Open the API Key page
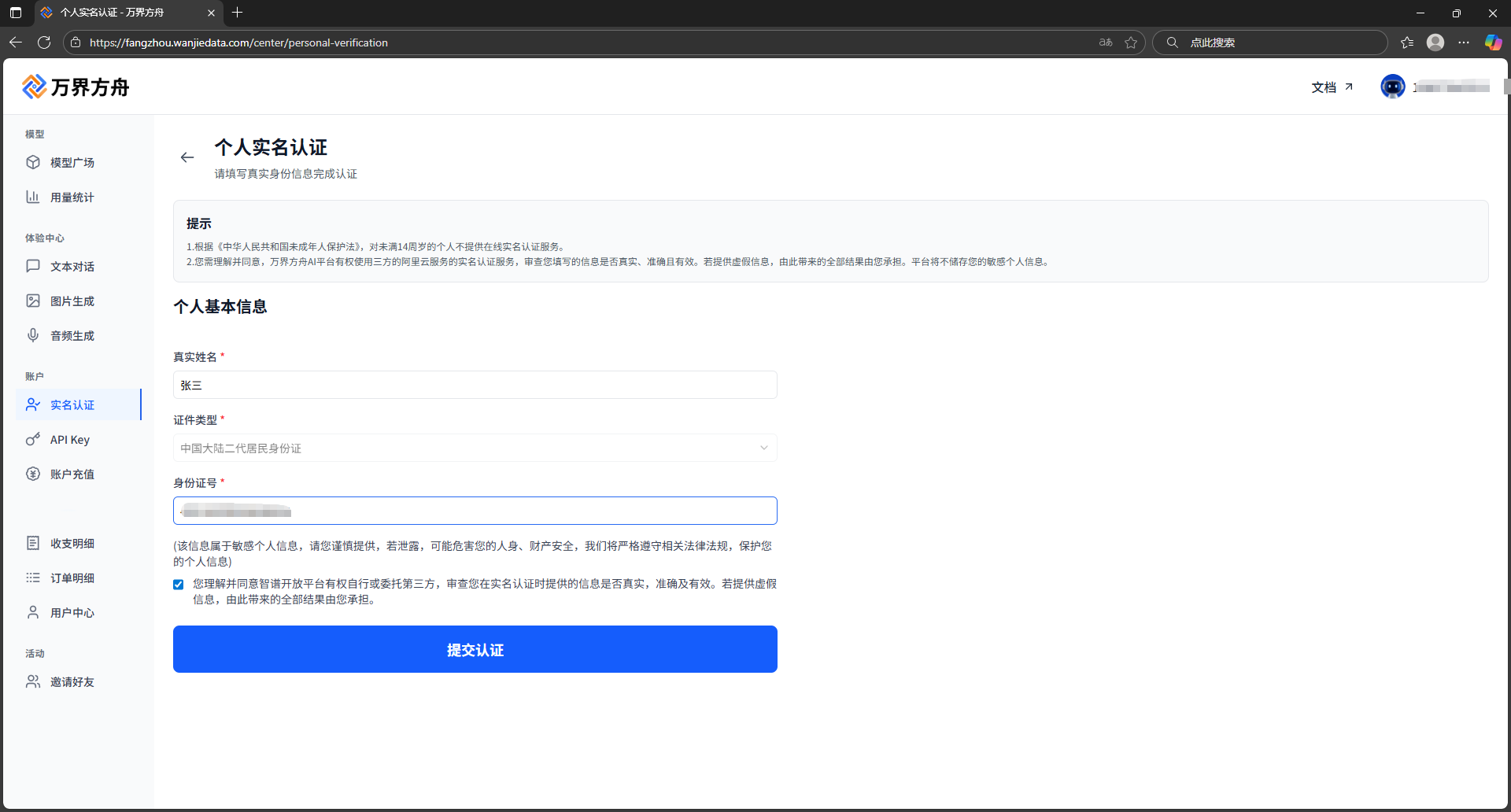Viewport: 1511px width, 812px height. (x=69, y=440)
